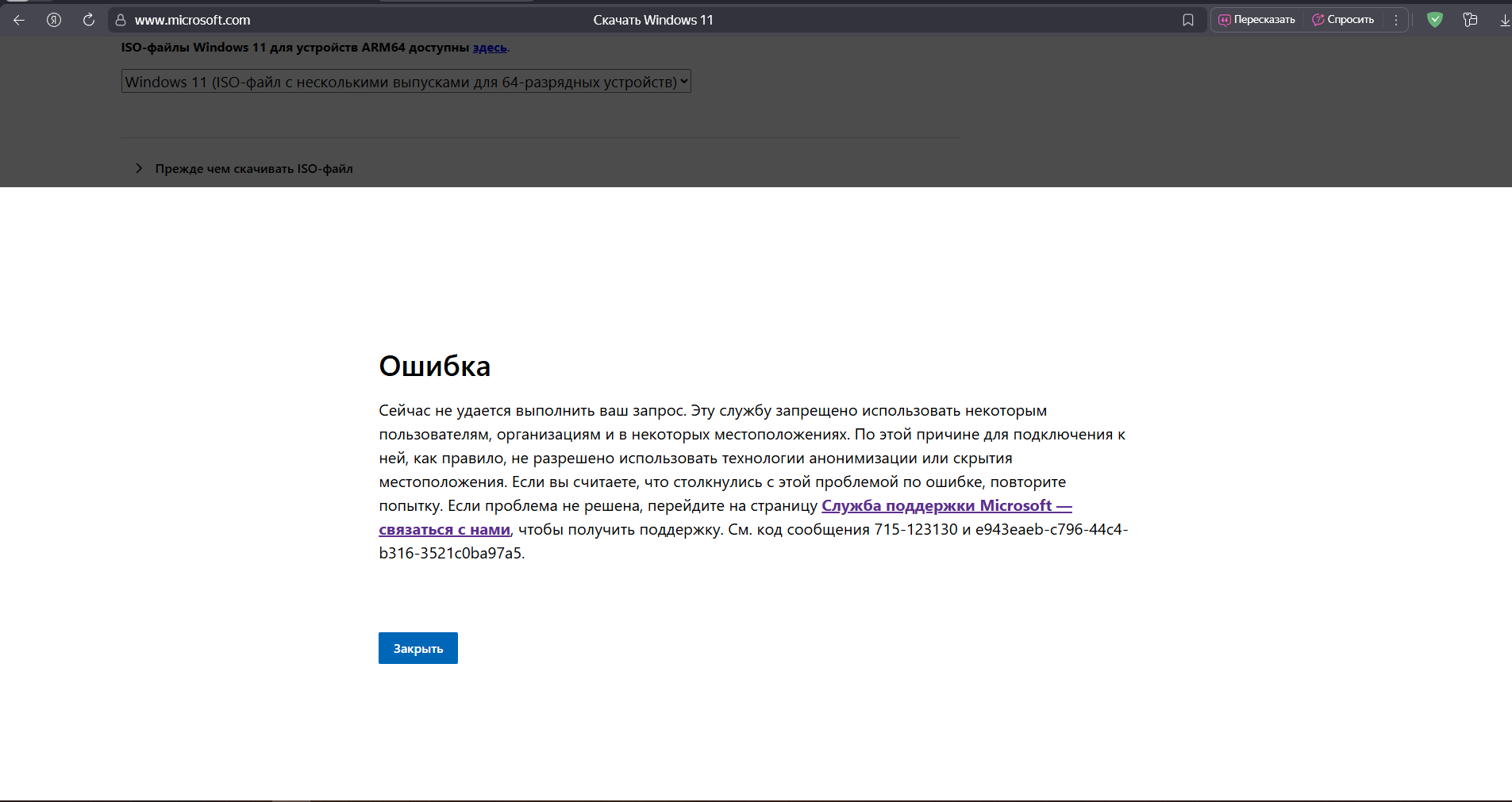Open the Windows 11 ISO edition dropdown
Viewport: 1512px width, 802px height.
683,80
